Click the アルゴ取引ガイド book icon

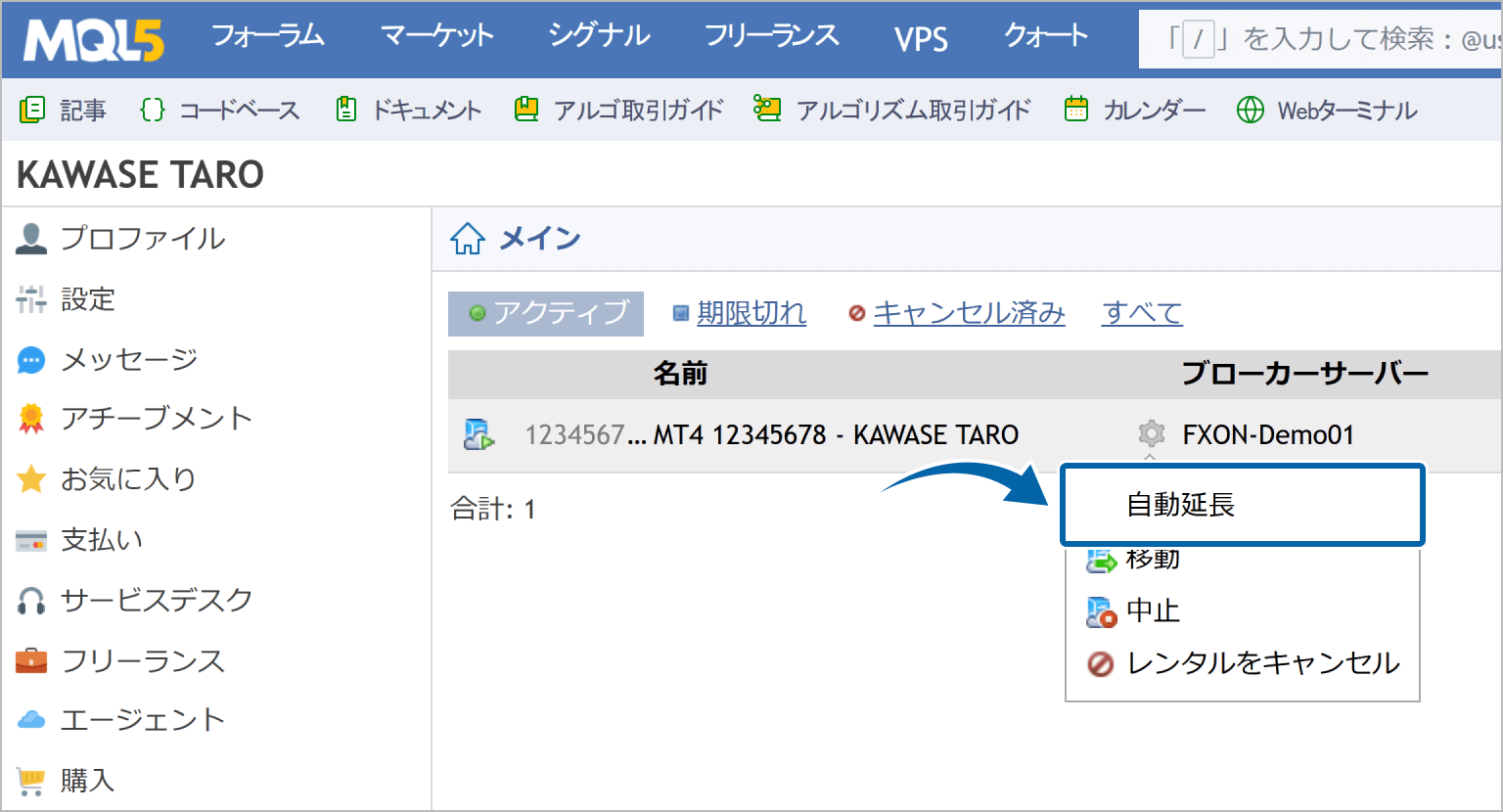526,110
